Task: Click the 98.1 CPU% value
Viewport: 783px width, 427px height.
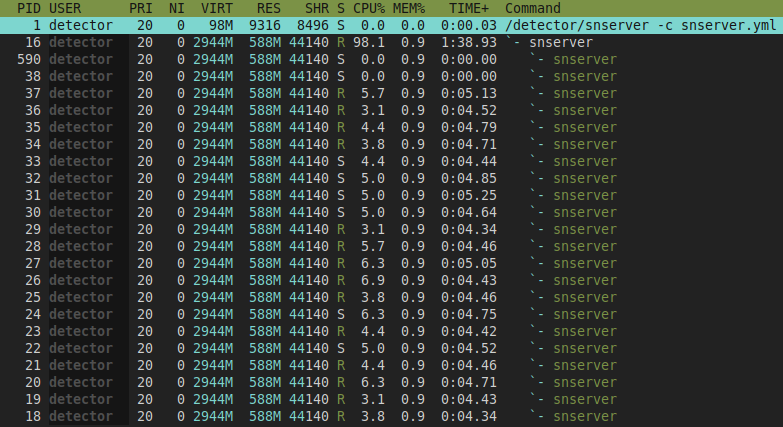Action: (369, 42)
